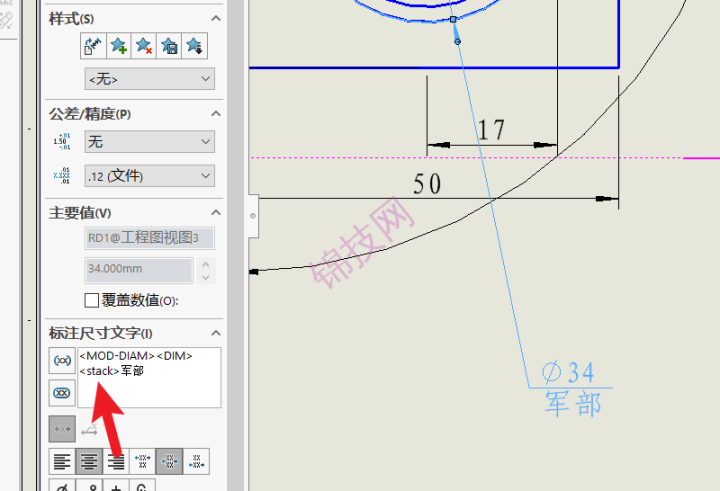Click the add or update style star icon
This screenshot has height=491, width=720.
(x=118, y=46)
